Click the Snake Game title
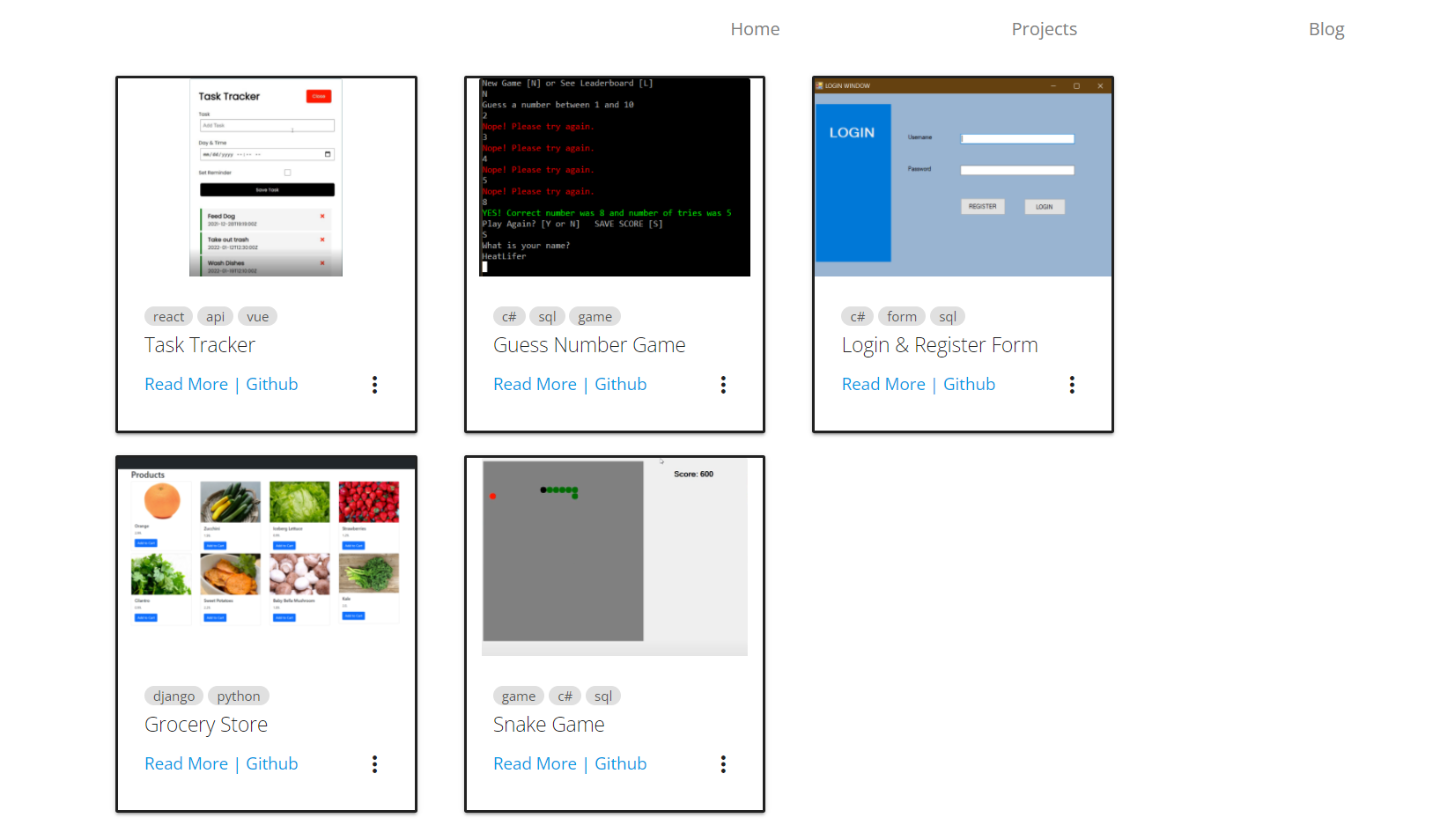 click(x=549, y=725)
